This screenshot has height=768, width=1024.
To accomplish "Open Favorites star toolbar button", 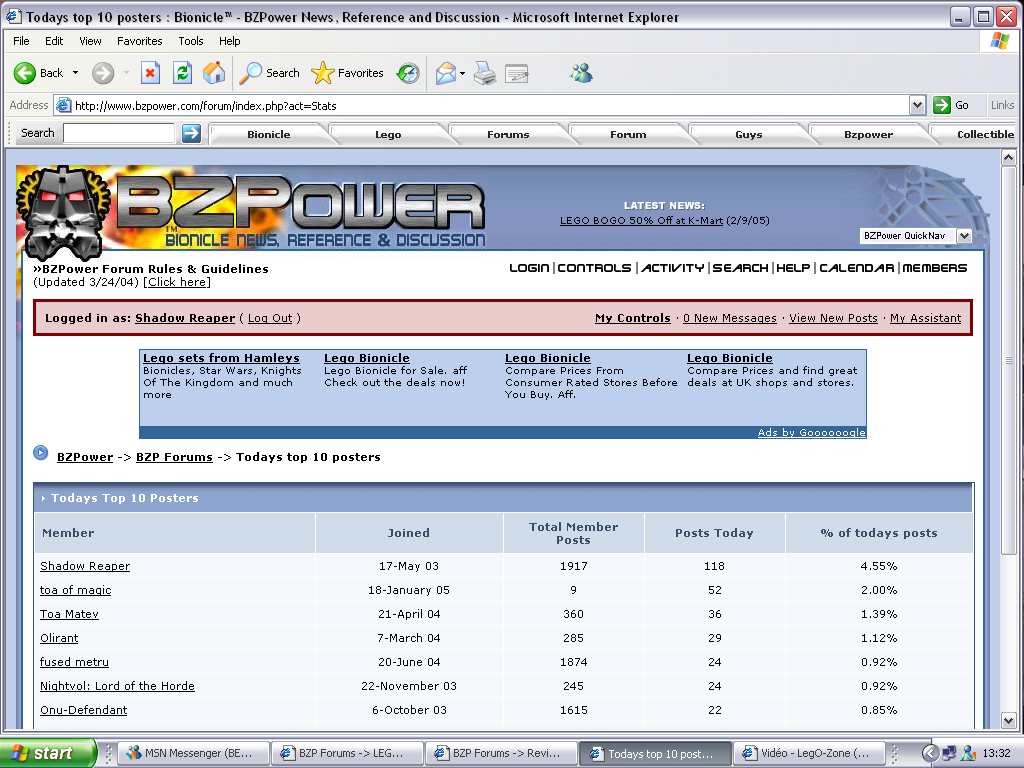I will point(347,73).
